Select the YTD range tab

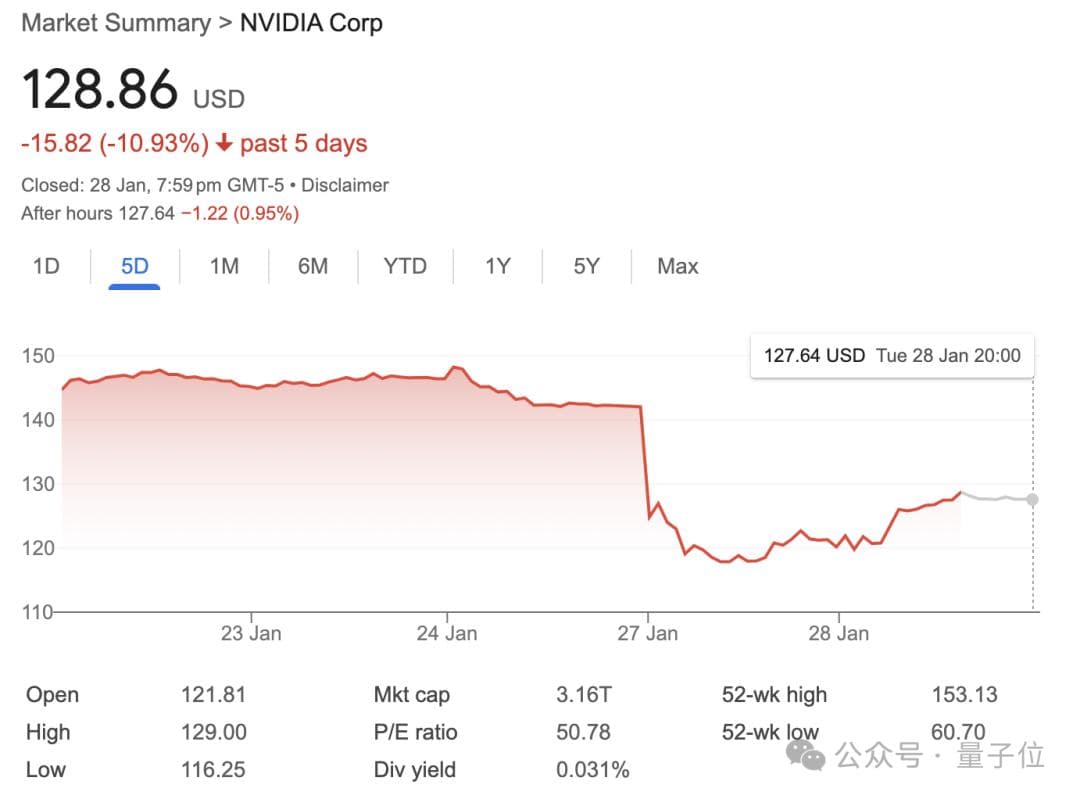(x=405, y=266)
